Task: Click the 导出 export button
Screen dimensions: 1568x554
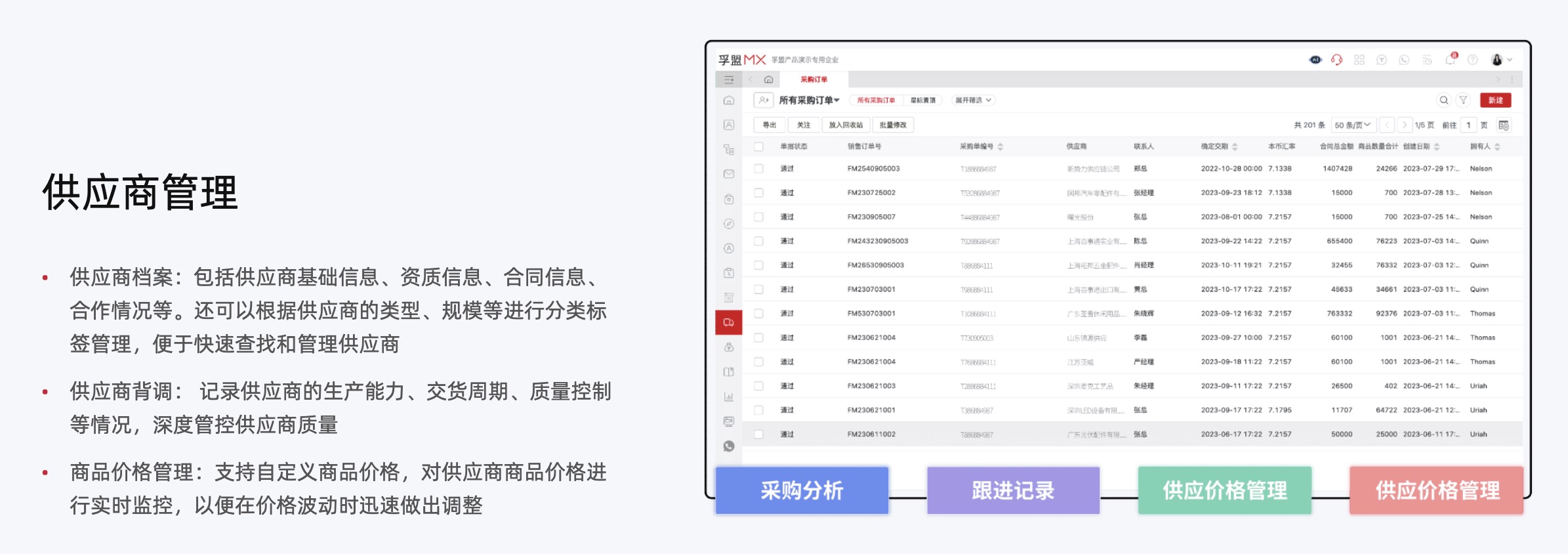Action: (770, 125)
